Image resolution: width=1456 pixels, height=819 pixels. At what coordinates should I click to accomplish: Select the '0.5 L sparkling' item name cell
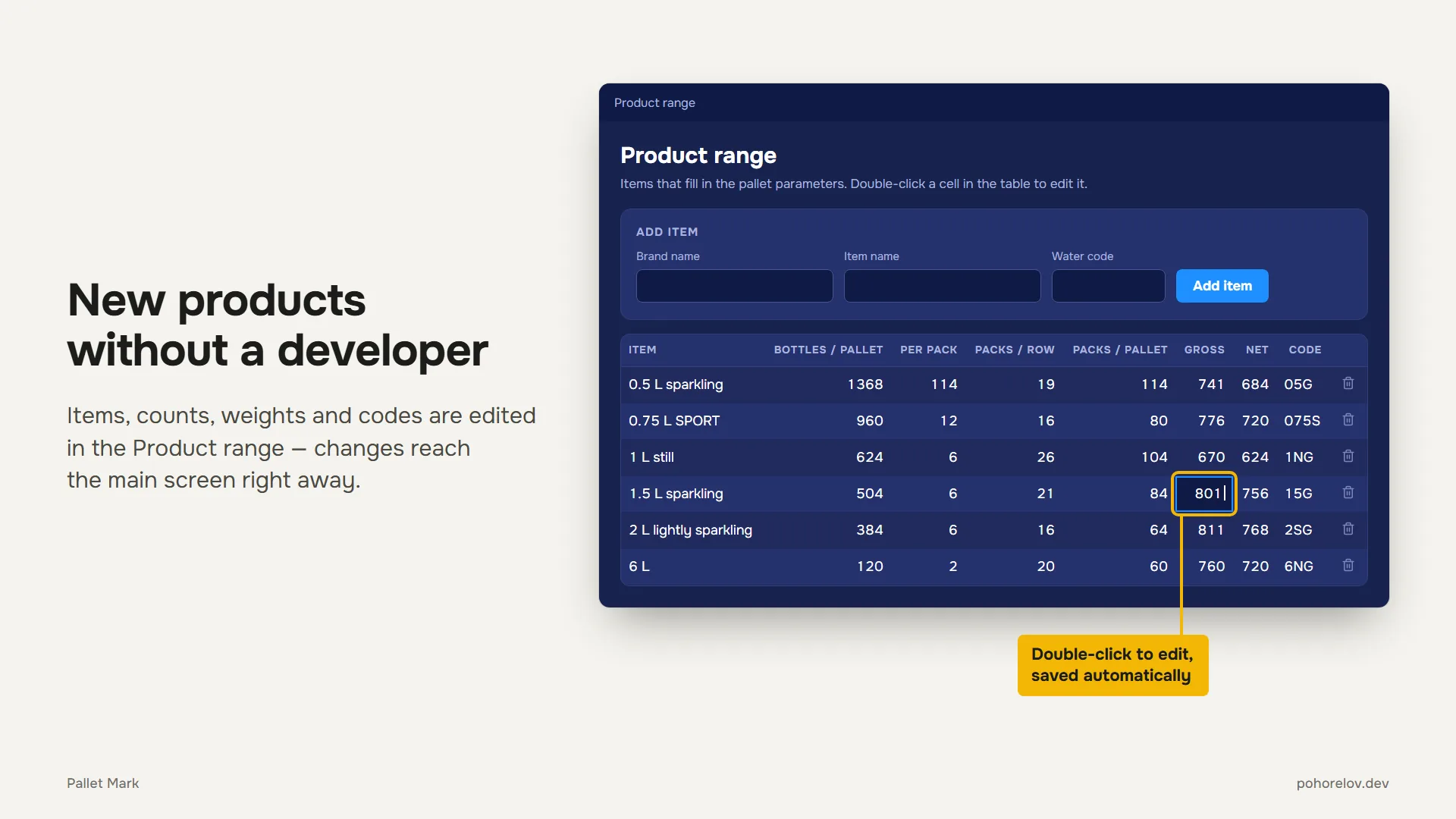pos(676,384)
